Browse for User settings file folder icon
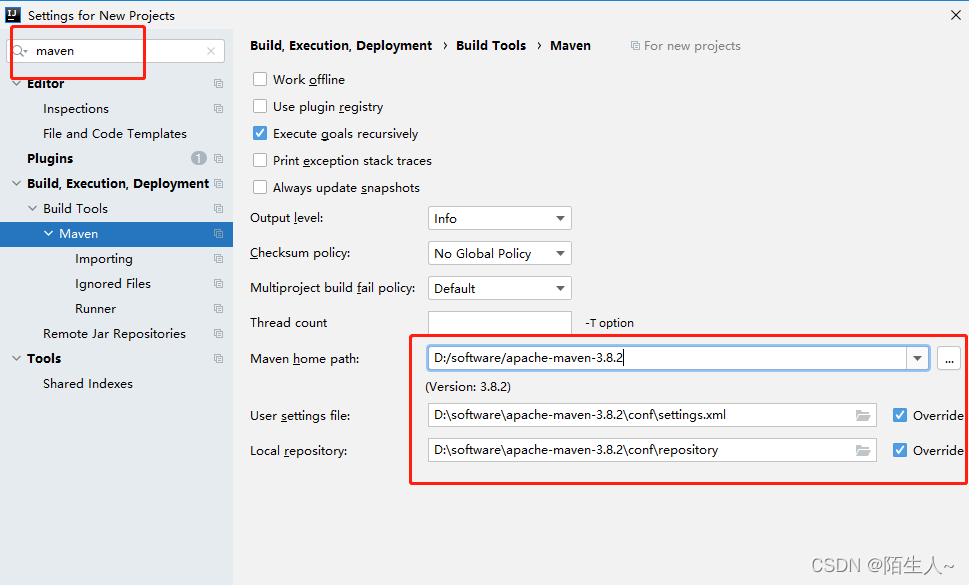Screen dimensions: 969x585 click(x=863, y=415)
